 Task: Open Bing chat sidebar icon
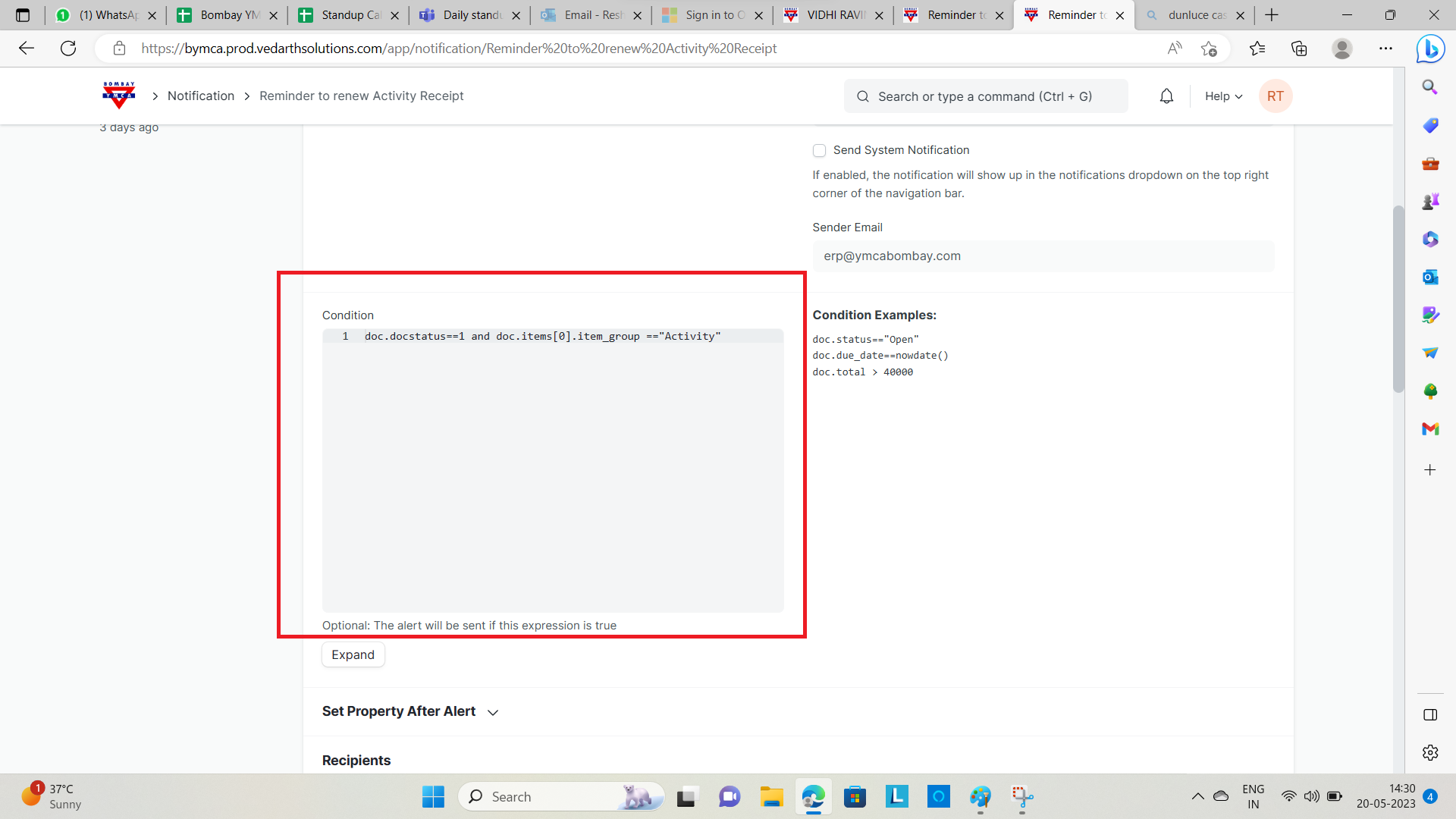click(x=1430, y=49)
